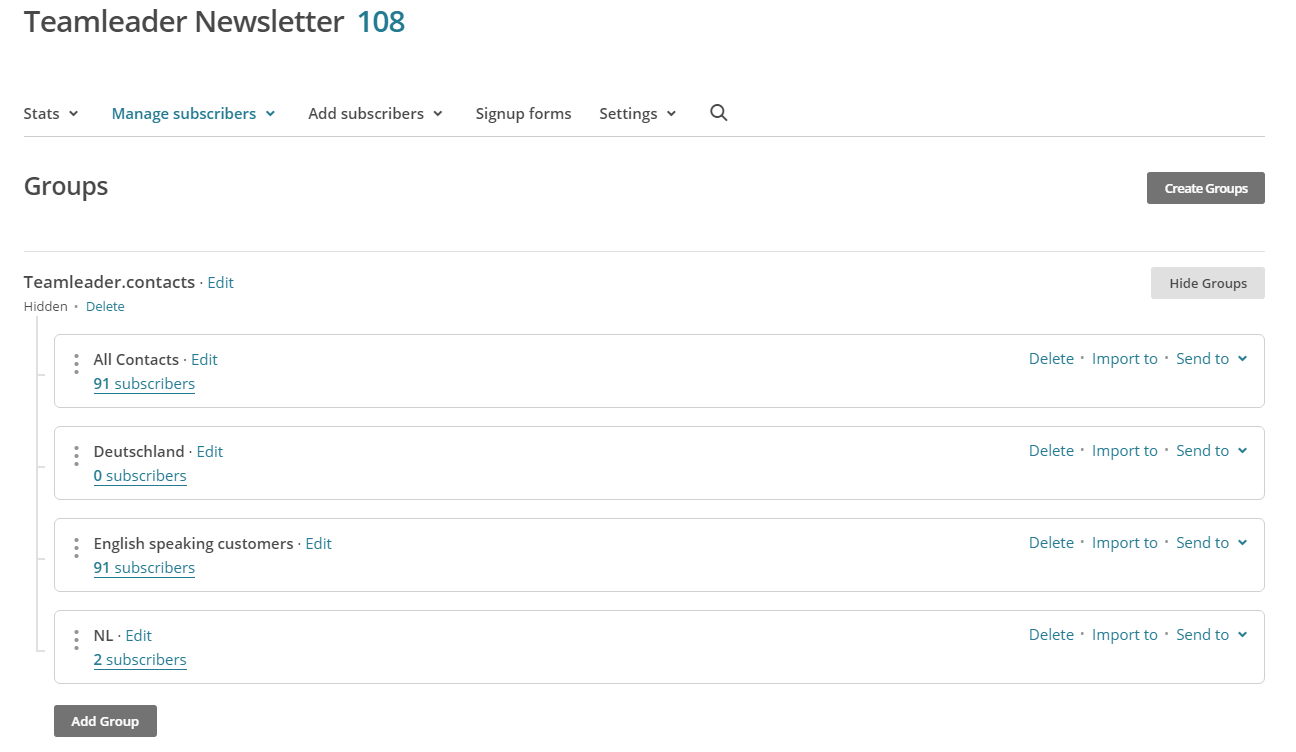Click the NL row drag handle dots
Image resolution: width=1296 pixels, height=752 pixels.
pos(76,640)
